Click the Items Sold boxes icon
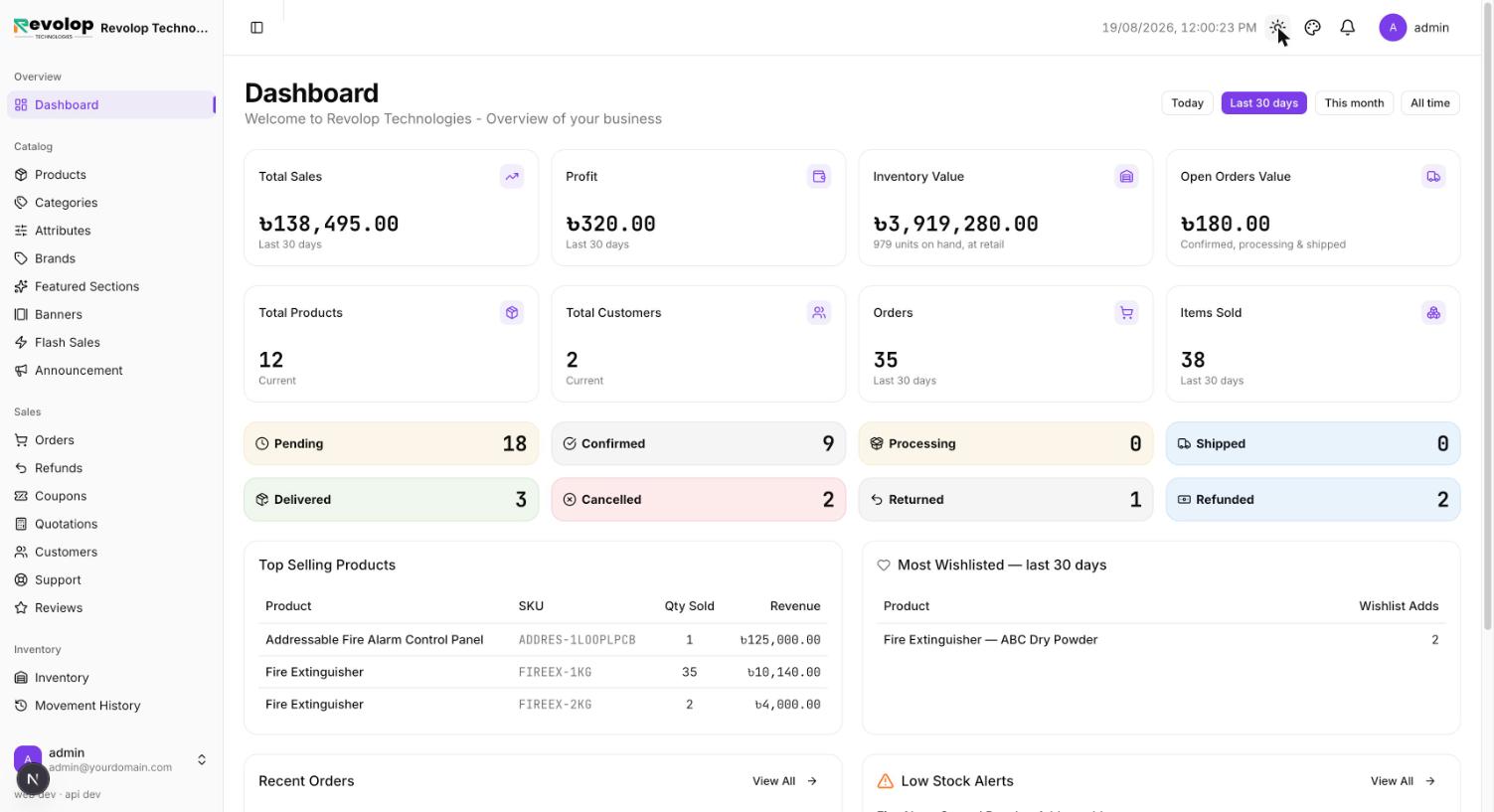Viewport: 1494px width, 812px height. coord(1433,313)
